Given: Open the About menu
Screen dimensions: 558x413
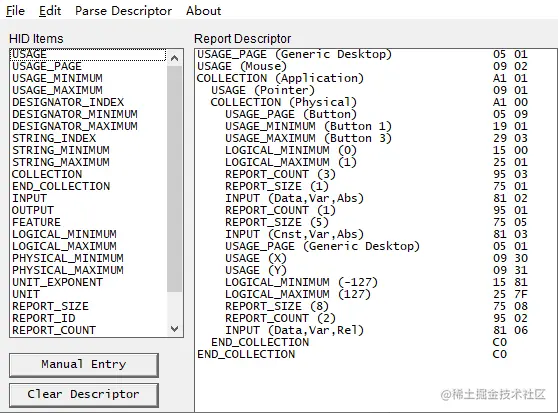Looking at the screenshot, I should click(x=204, y=11).
